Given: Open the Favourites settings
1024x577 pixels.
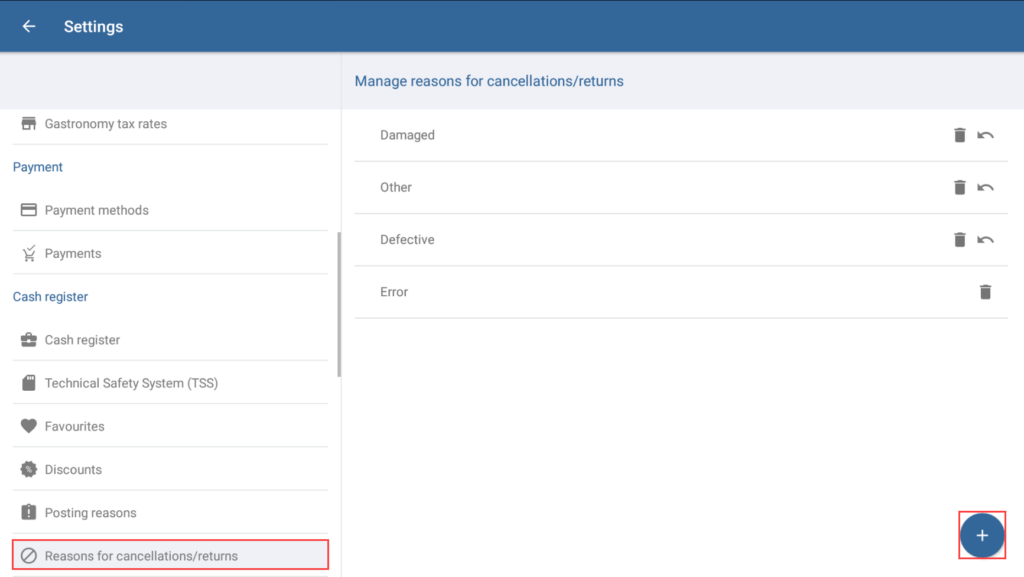Looking at the screenshot, I should click(75, 426).
